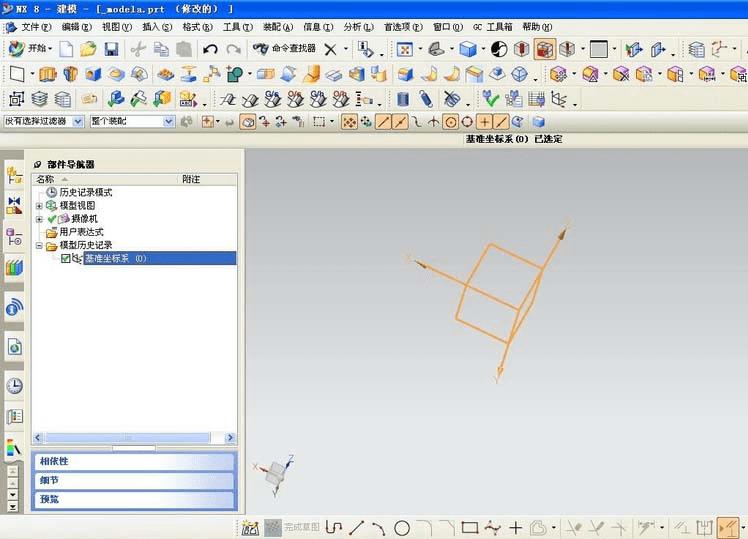Expand the 模型视图 tree node

39,206
